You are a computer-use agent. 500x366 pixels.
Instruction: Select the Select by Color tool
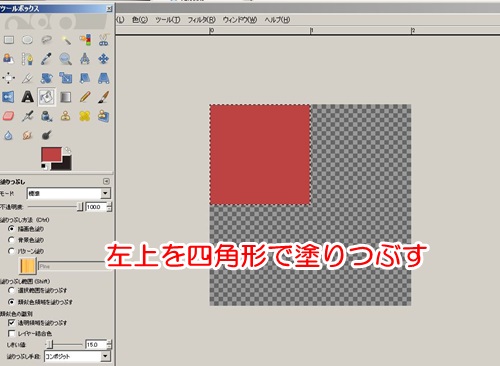click(x=85, y=40)
